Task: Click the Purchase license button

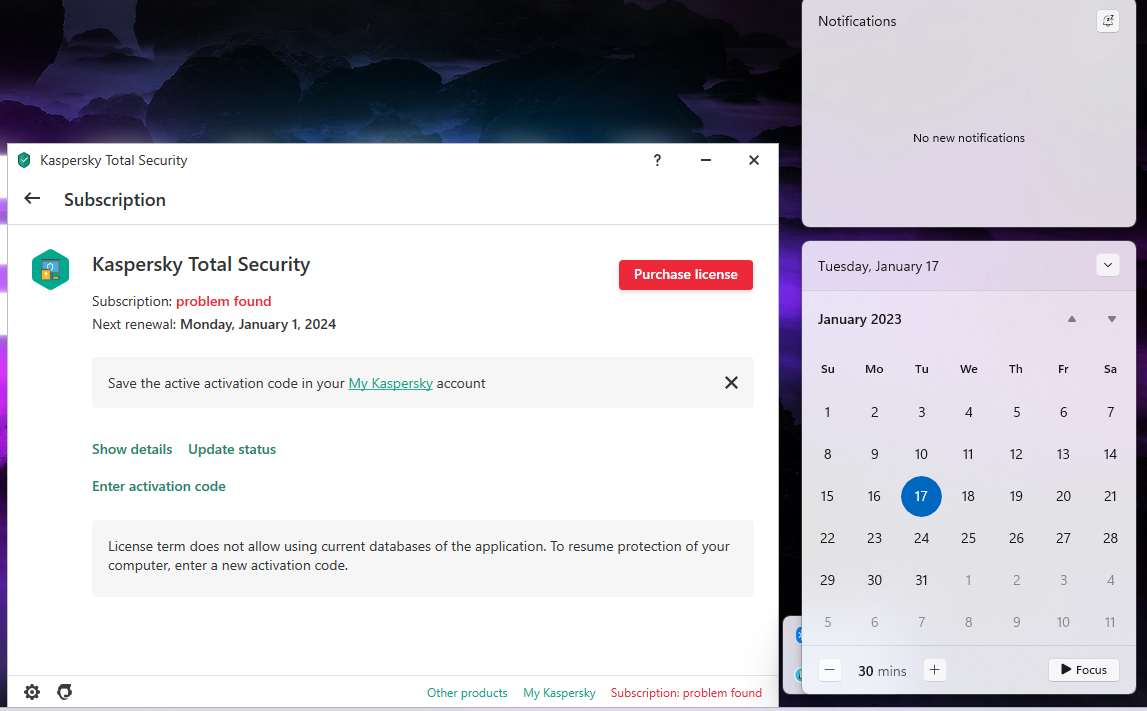Action: (x=685, y=275)
